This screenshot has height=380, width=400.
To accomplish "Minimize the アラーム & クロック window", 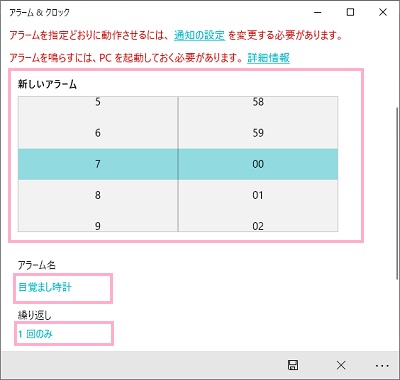I will click(318, 13).
